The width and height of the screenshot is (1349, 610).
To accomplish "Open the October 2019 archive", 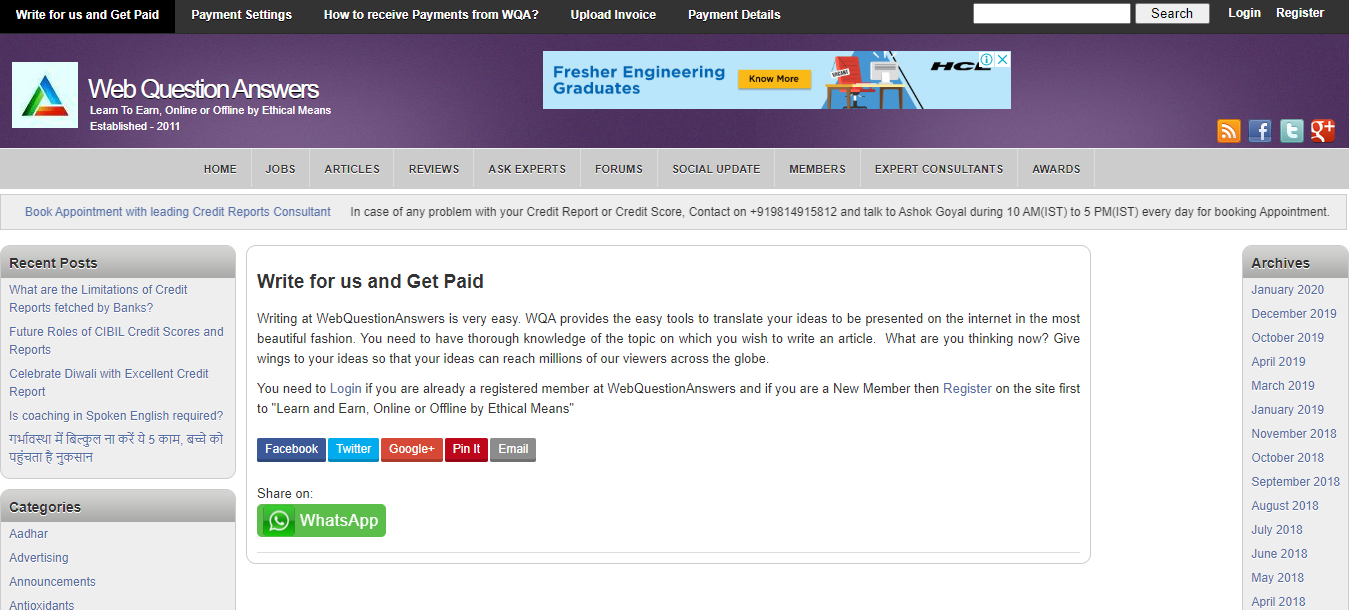I will point(1287,338).
